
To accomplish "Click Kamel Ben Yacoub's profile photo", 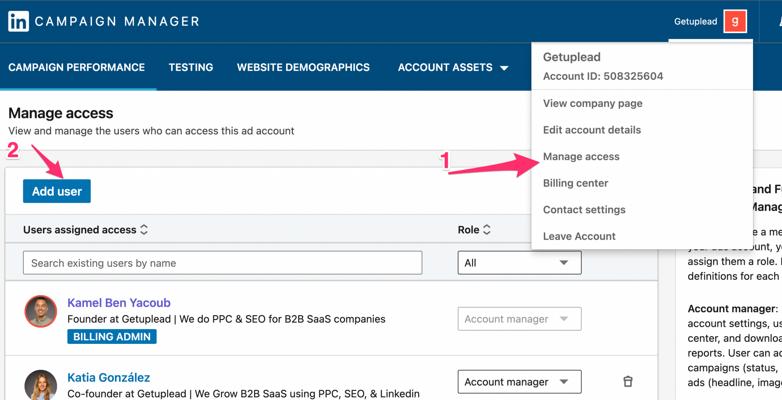I will (40, 311).
